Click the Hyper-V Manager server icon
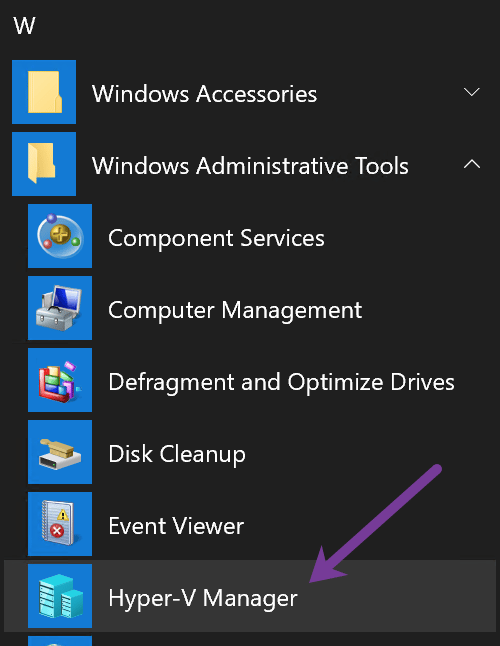500x646 pixels. coord(60,596)
